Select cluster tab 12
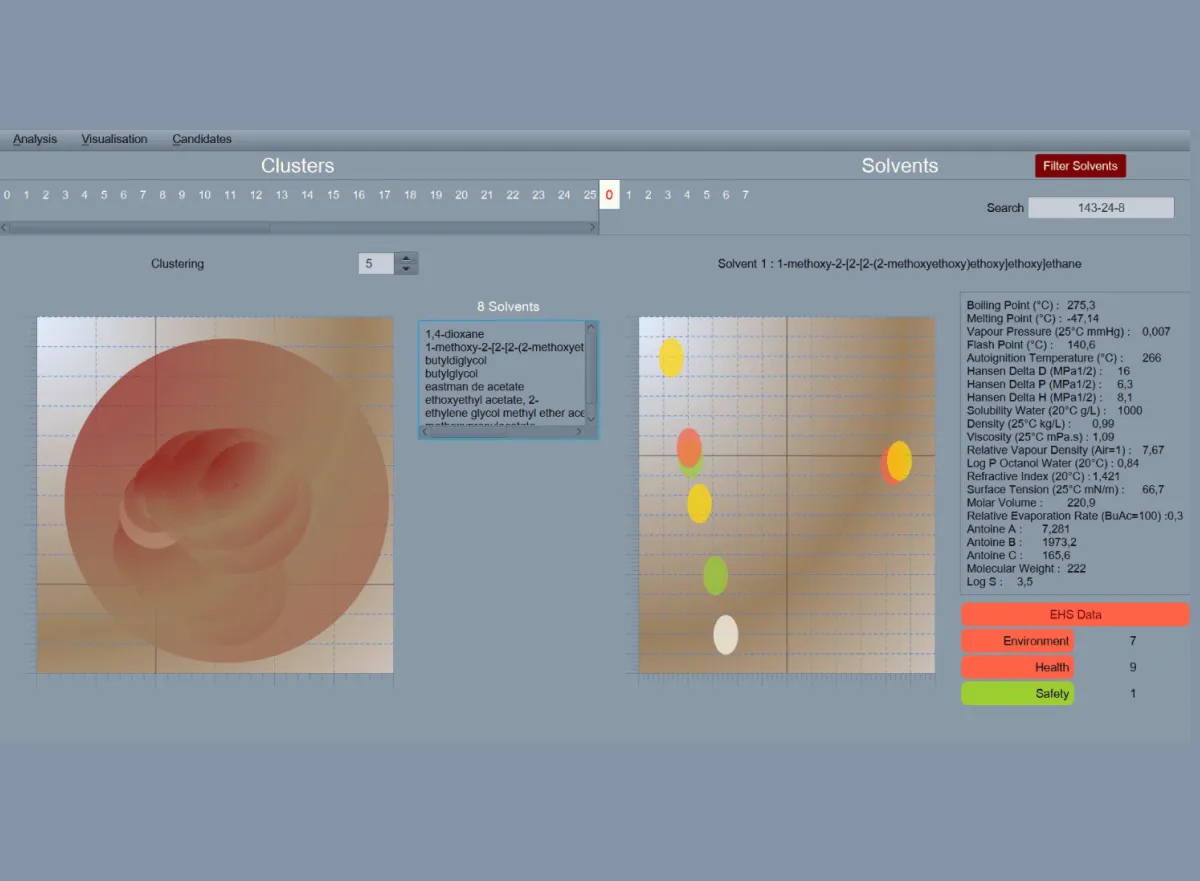This screenshot has width=1200, height=881. pyautogui.click(x=256, y=195)
